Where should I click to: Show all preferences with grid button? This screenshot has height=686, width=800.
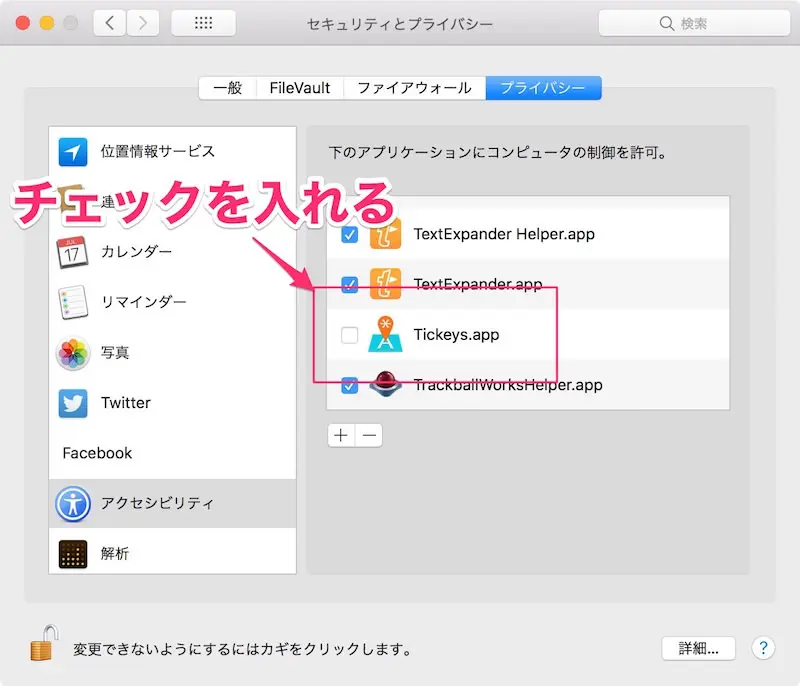point(204,23)
